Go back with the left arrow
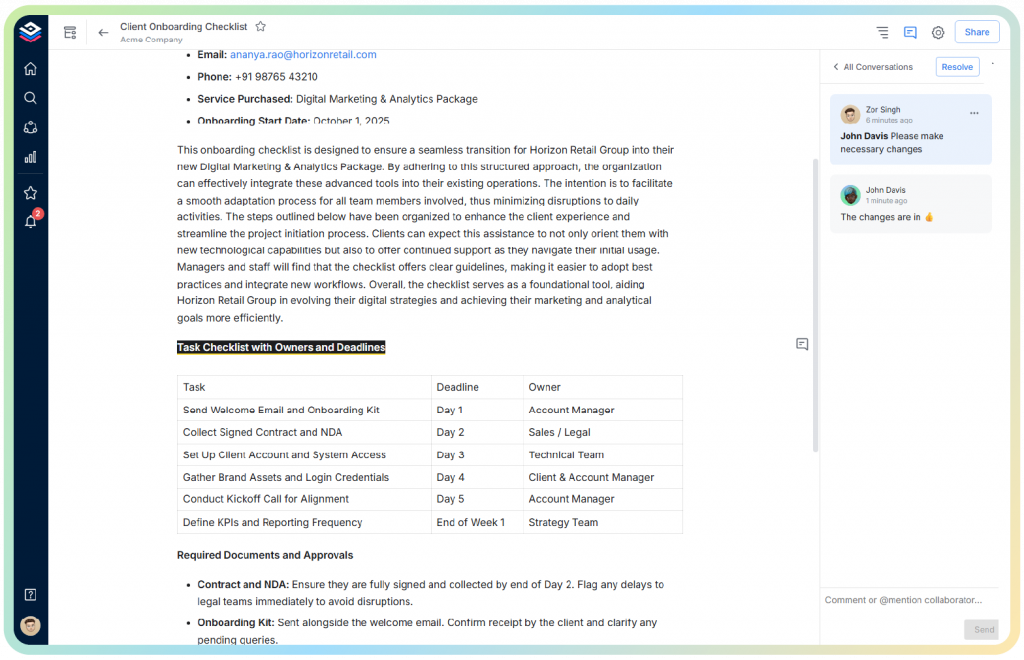 [103, 32]
